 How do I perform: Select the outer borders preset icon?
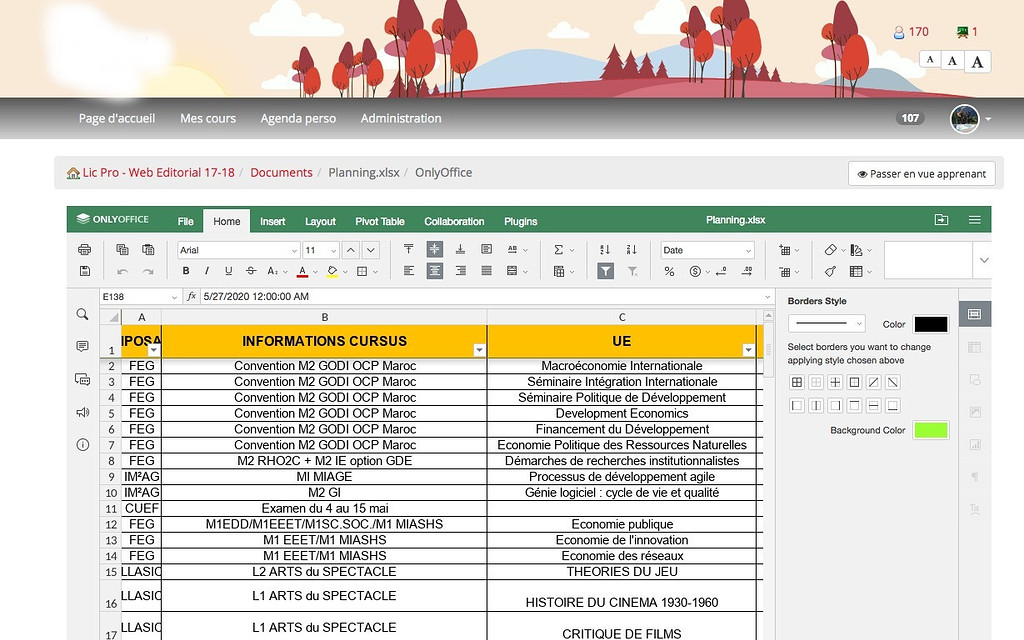[854, 382]
